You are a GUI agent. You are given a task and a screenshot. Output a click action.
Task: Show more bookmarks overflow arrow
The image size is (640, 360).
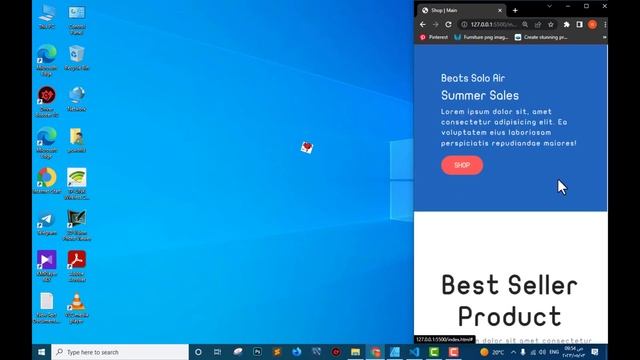[604, 37]
